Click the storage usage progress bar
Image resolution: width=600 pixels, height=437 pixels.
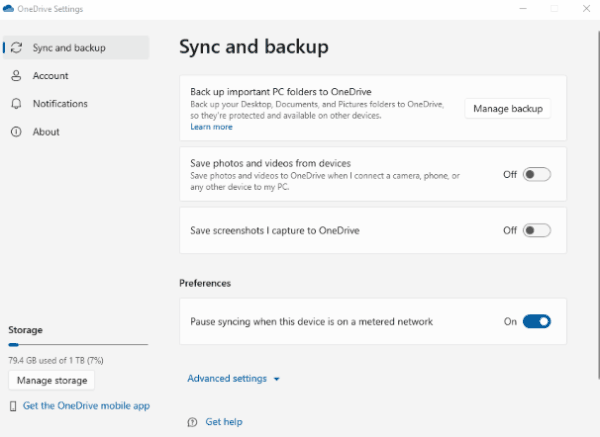78,345
